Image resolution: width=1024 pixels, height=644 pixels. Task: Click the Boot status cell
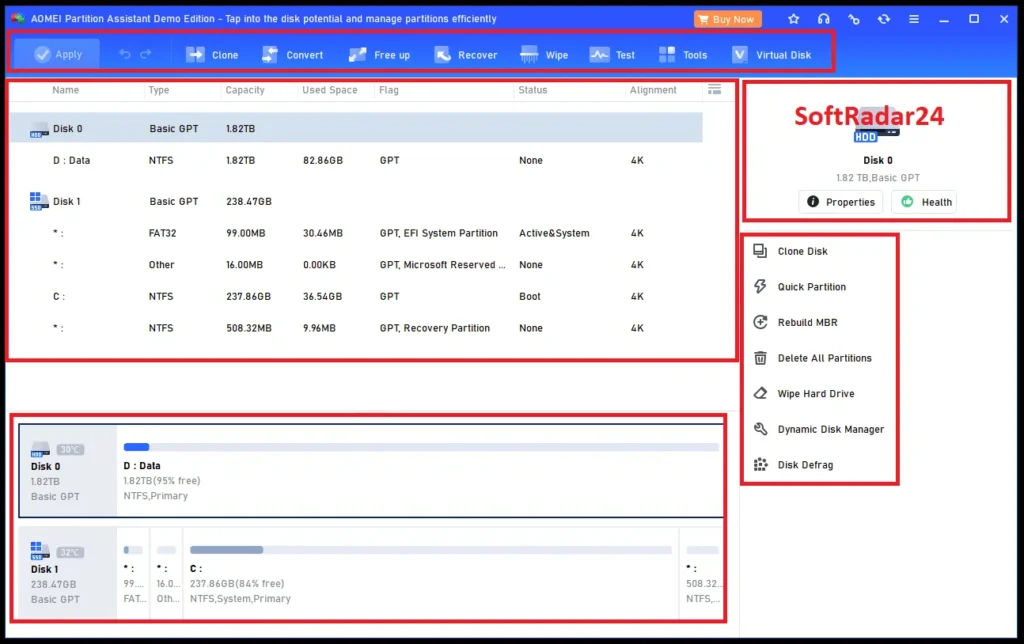tap(530, 297)
